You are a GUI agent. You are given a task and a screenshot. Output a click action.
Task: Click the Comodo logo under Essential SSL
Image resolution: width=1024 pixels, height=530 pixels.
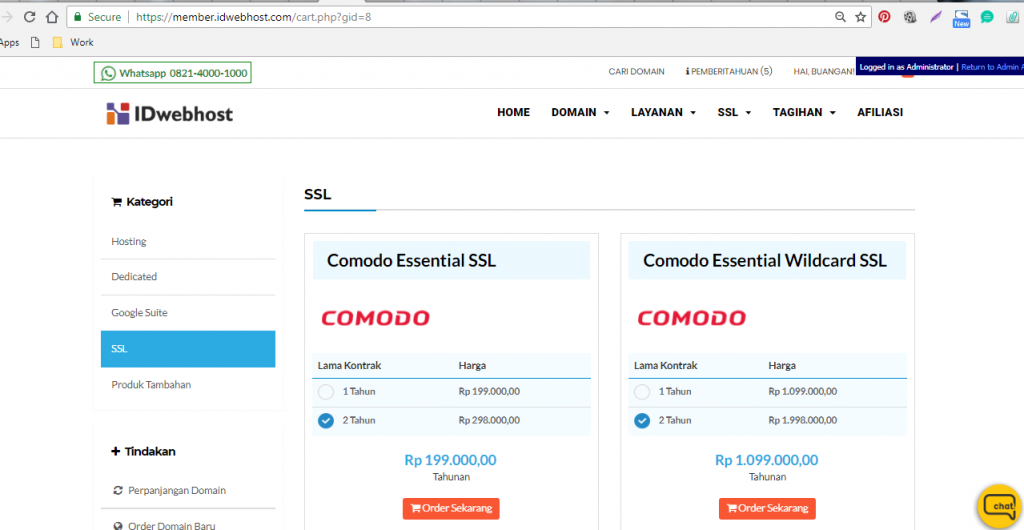pyautogui.click(x=376, y=318)
